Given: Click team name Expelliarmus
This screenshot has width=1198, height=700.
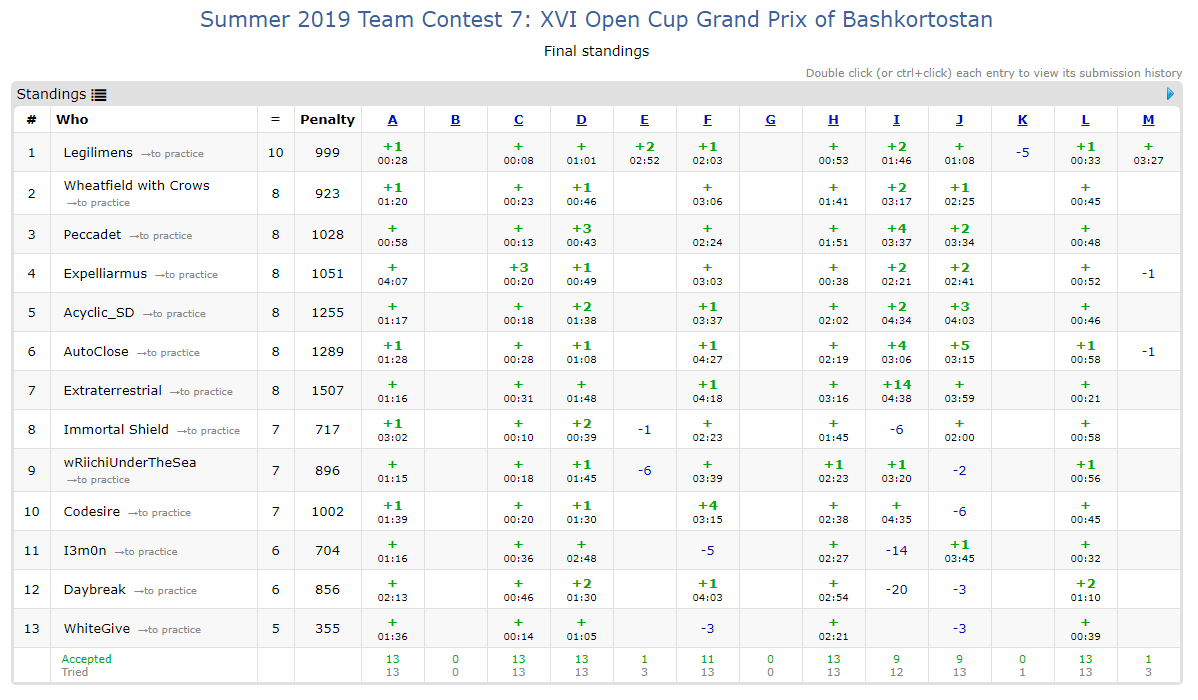Looking at the screenshot, I should point(105,274).
